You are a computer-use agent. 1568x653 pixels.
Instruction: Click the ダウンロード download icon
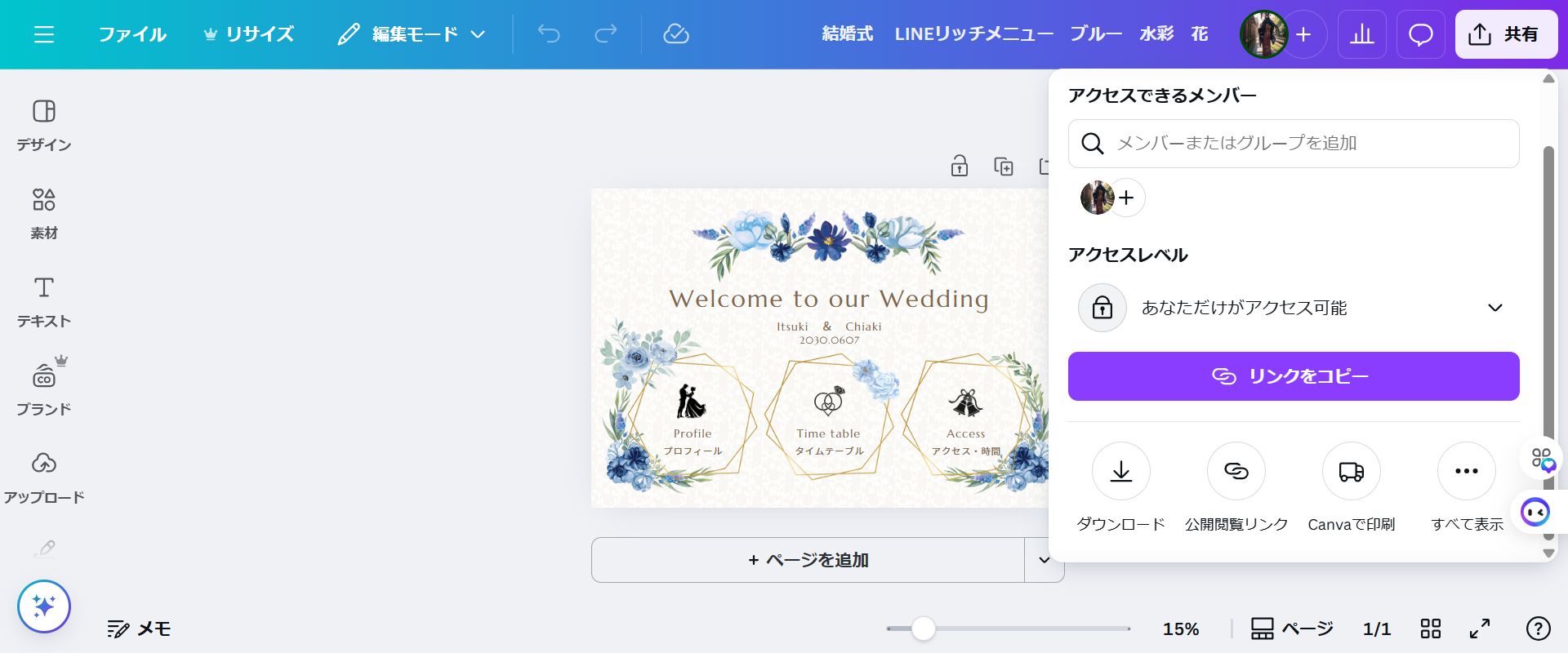[x=1121, y=471]
